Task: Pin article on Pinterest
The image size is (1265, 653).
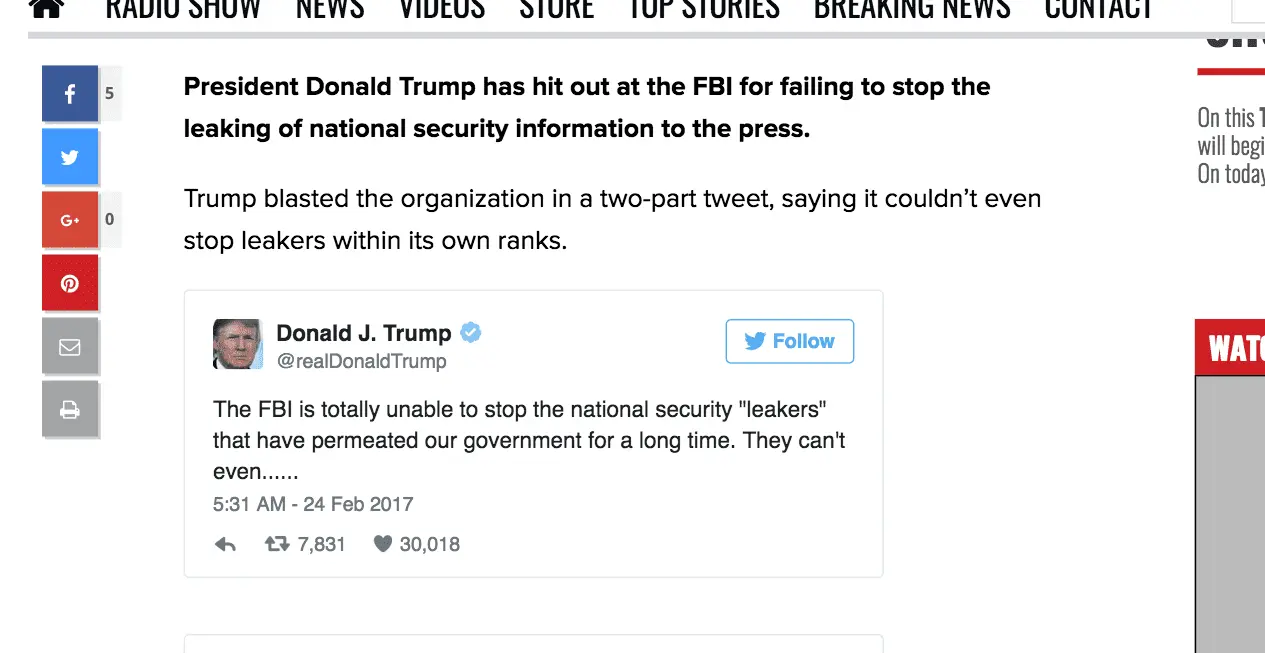Action: point(70,283)
